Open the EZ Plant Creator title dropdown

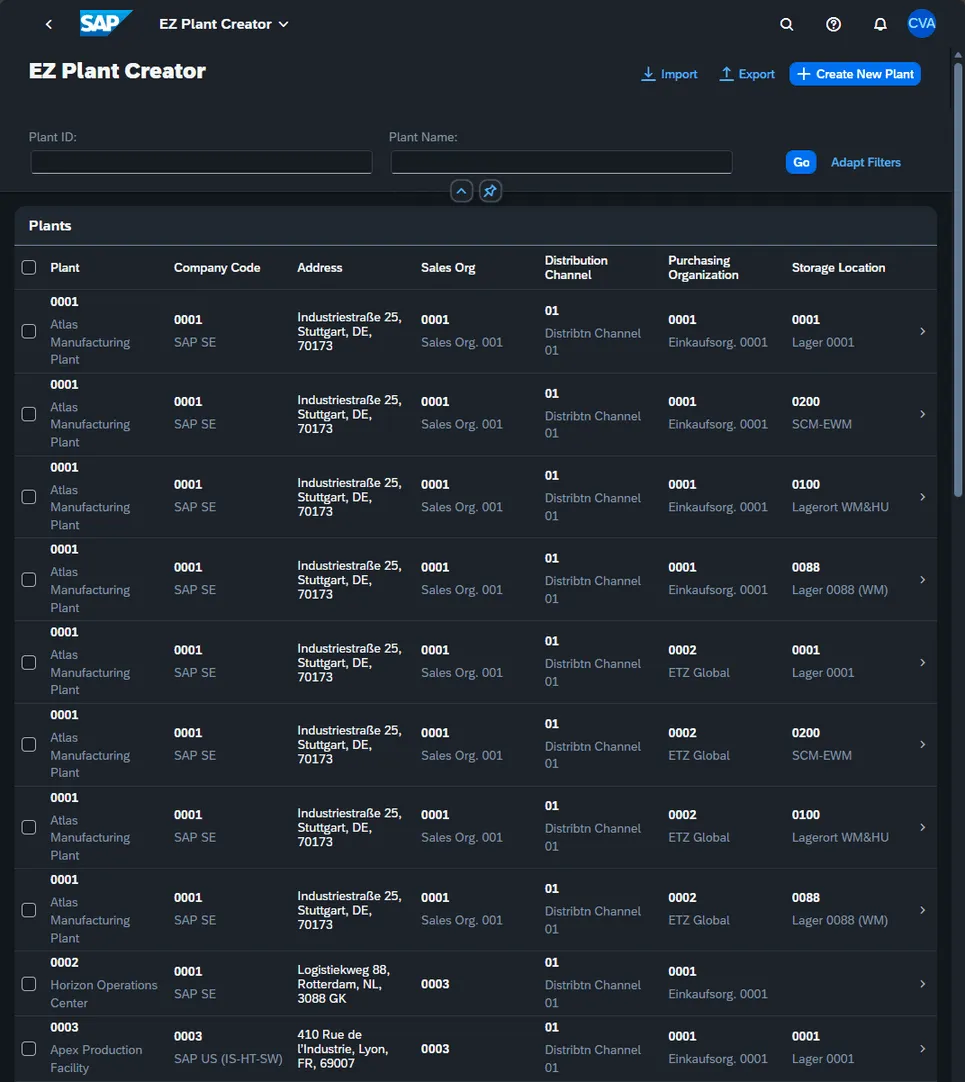(x=224, y=24)
